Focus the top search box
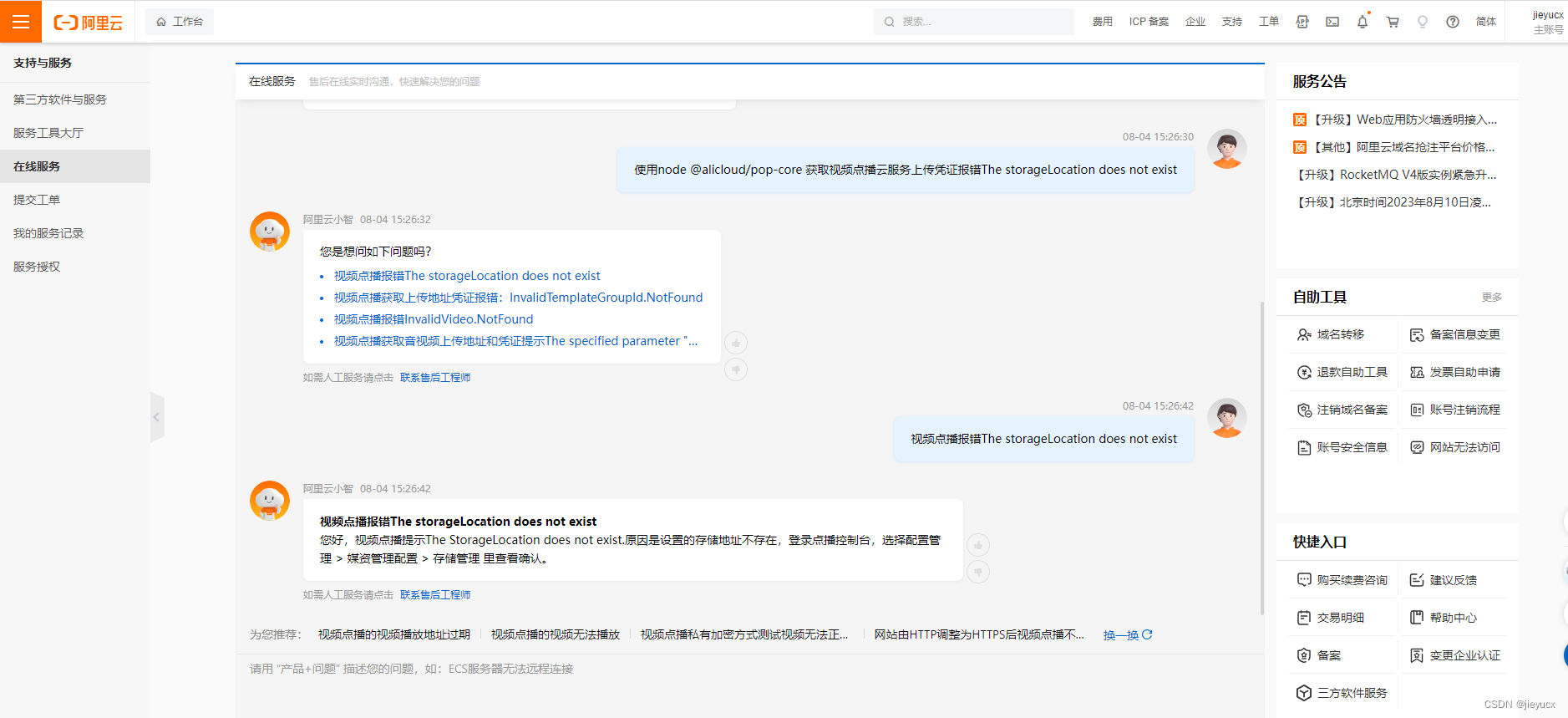1568x718 pixels. tap(974, 22)
